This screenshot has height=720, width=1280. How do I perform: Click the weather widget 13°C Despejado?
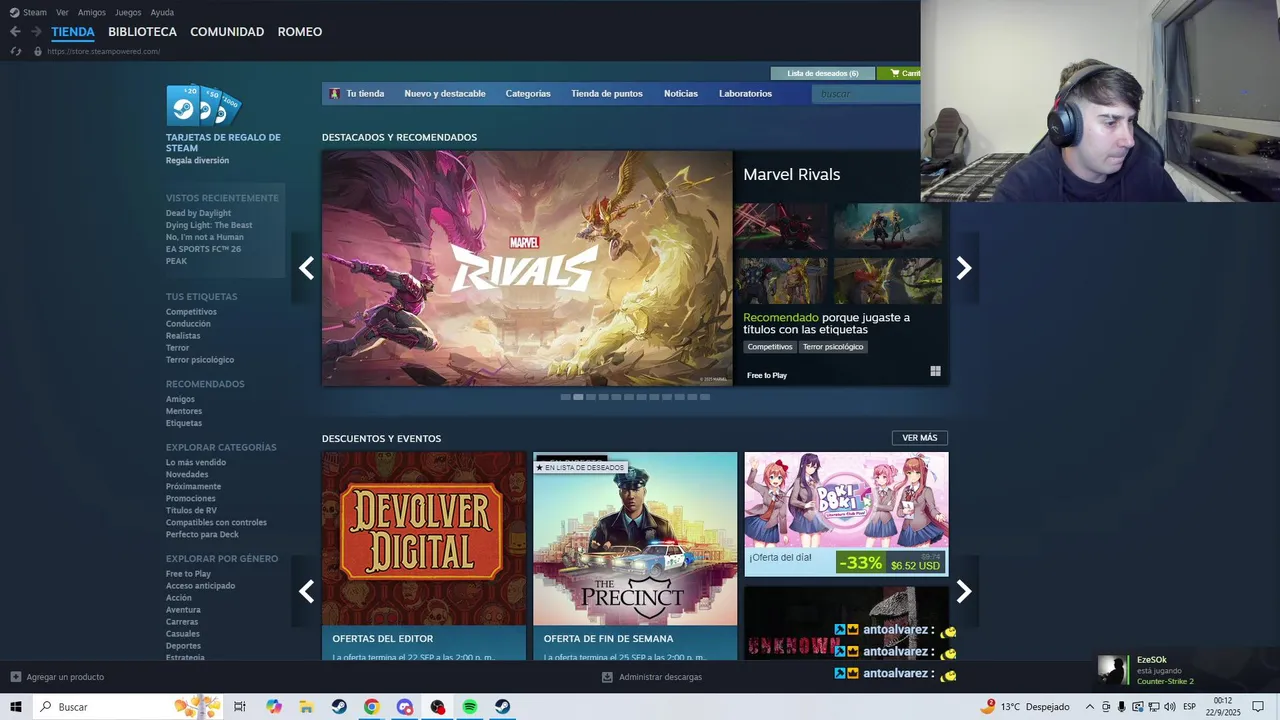tap(1027, 707)
